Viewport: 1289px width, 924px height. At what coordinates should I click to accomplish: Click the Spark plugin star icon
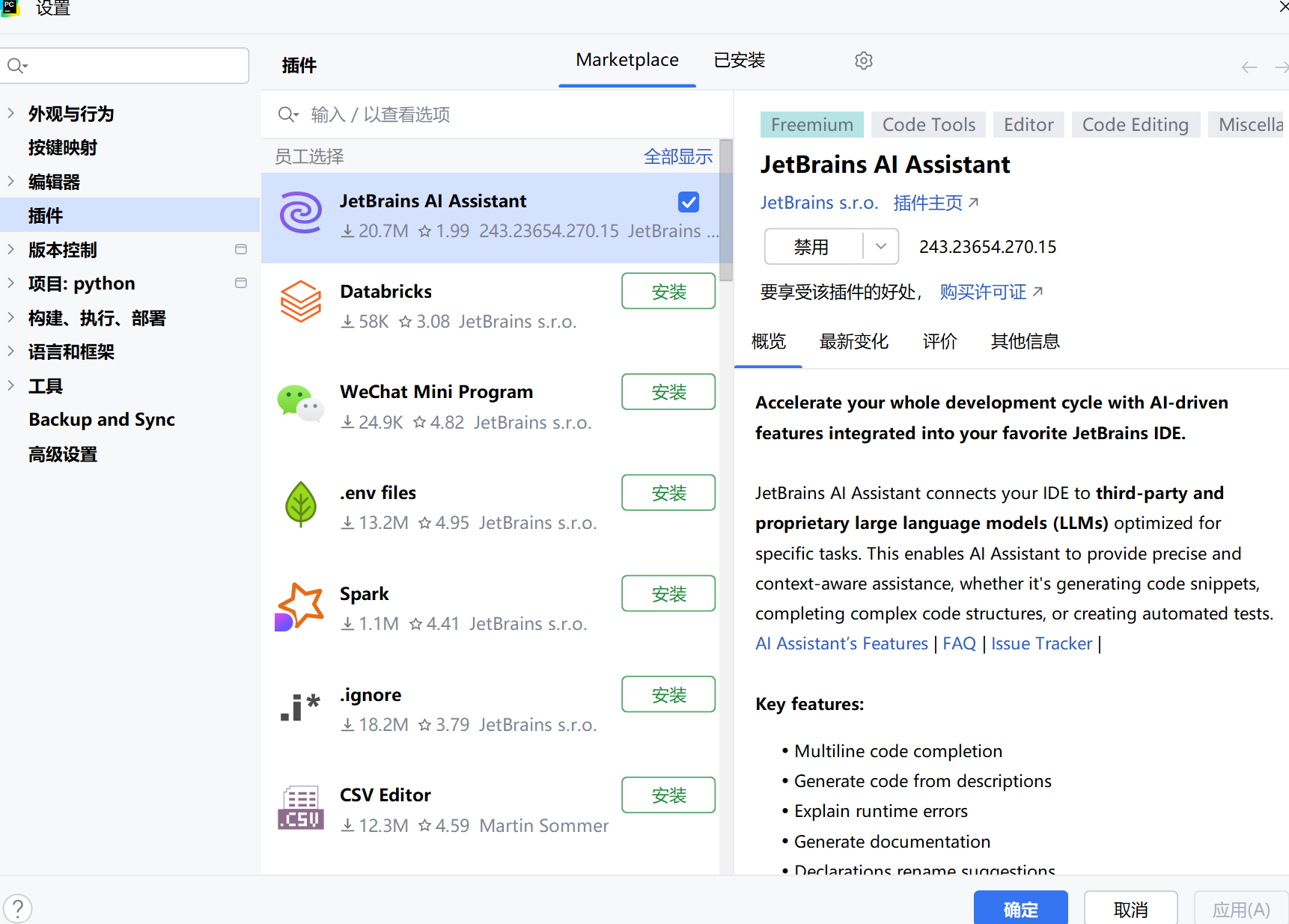click(299, 606)
